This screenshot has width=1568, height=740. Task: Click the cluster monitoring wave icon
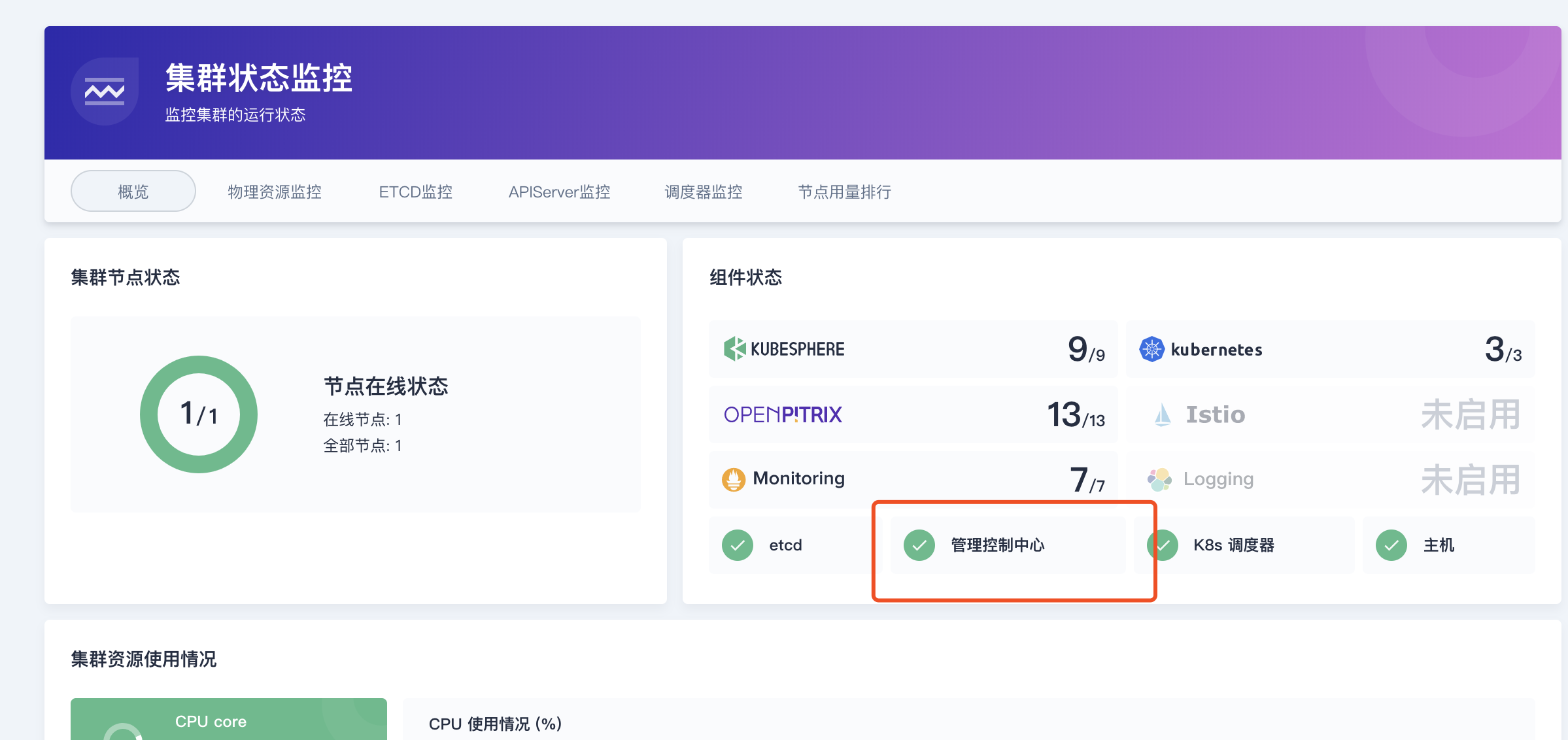[x=105, y=92]
